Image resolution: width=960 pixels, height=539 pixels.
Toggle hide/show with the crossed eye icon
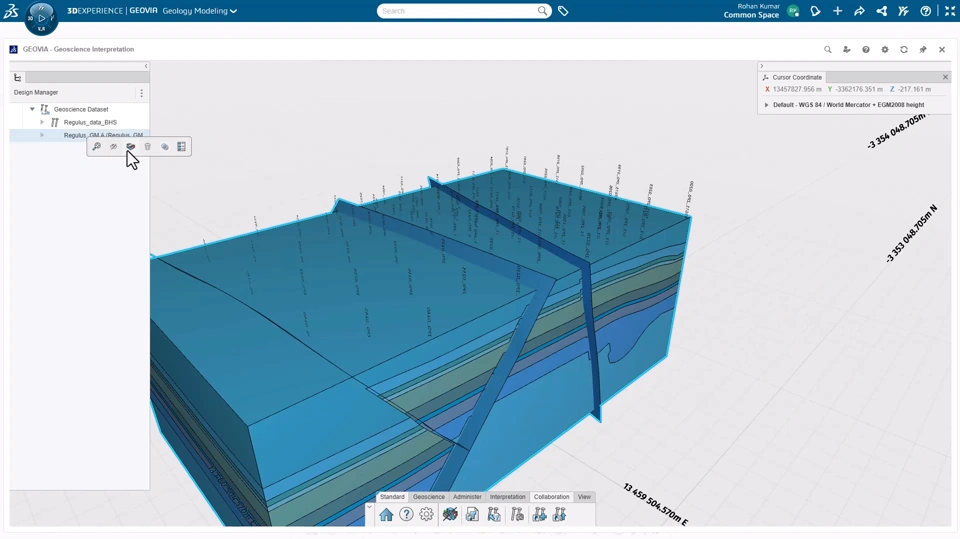click(113, 146)
